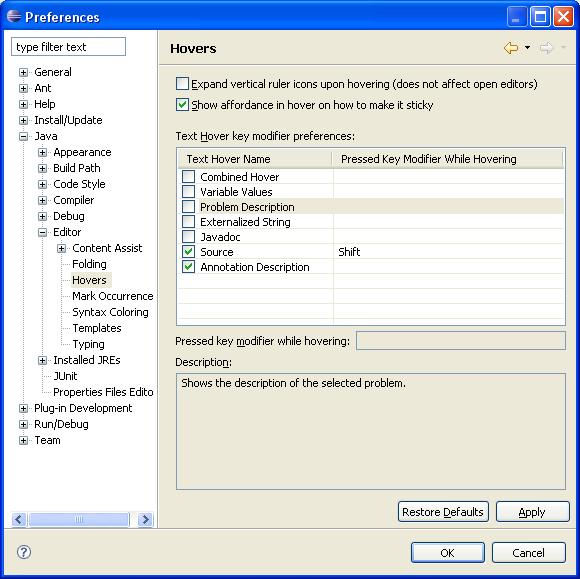Click the description text area
Image resolution: width=580 pixels, height=579 pixels.
[371, 431]
